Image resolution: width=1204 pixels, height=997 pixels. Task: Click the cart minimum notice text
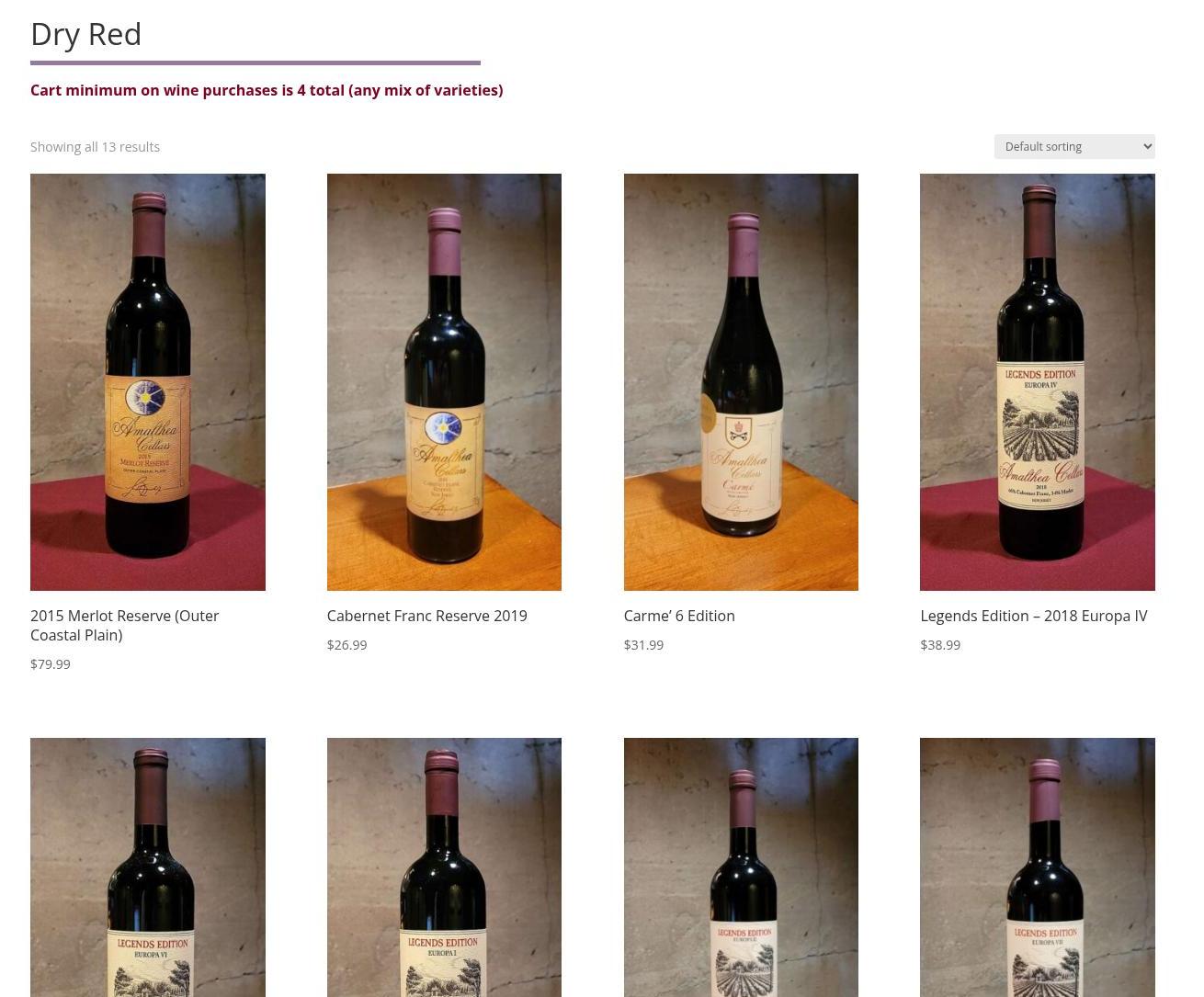pyautogui.click(x=267, y=90)
